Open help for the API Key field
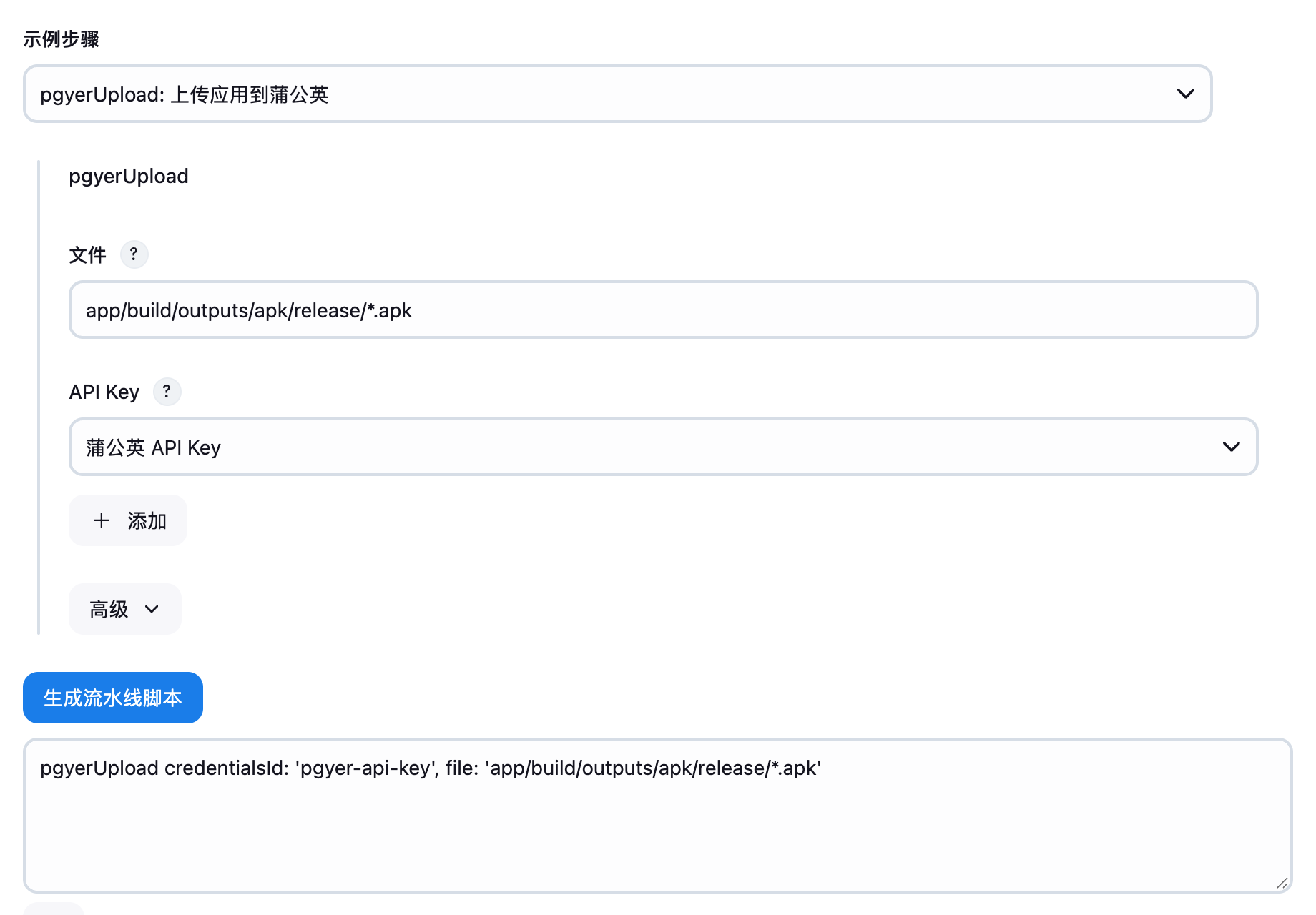Image resolution: width=1316 pixels, height=915 pixels. point(167,392)
